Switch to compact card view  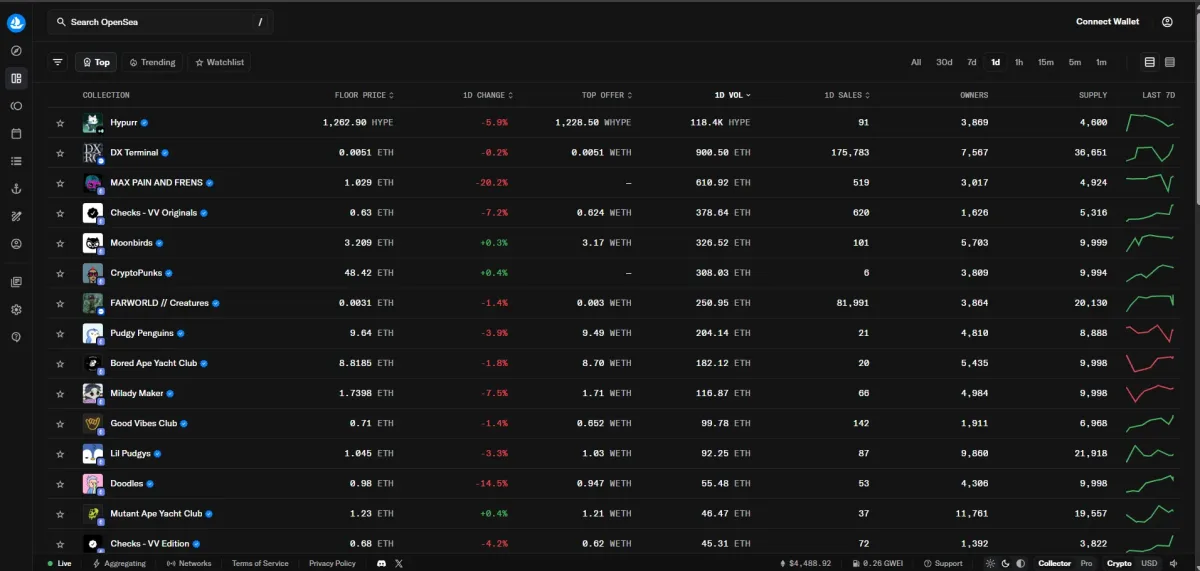[1170, 62]
